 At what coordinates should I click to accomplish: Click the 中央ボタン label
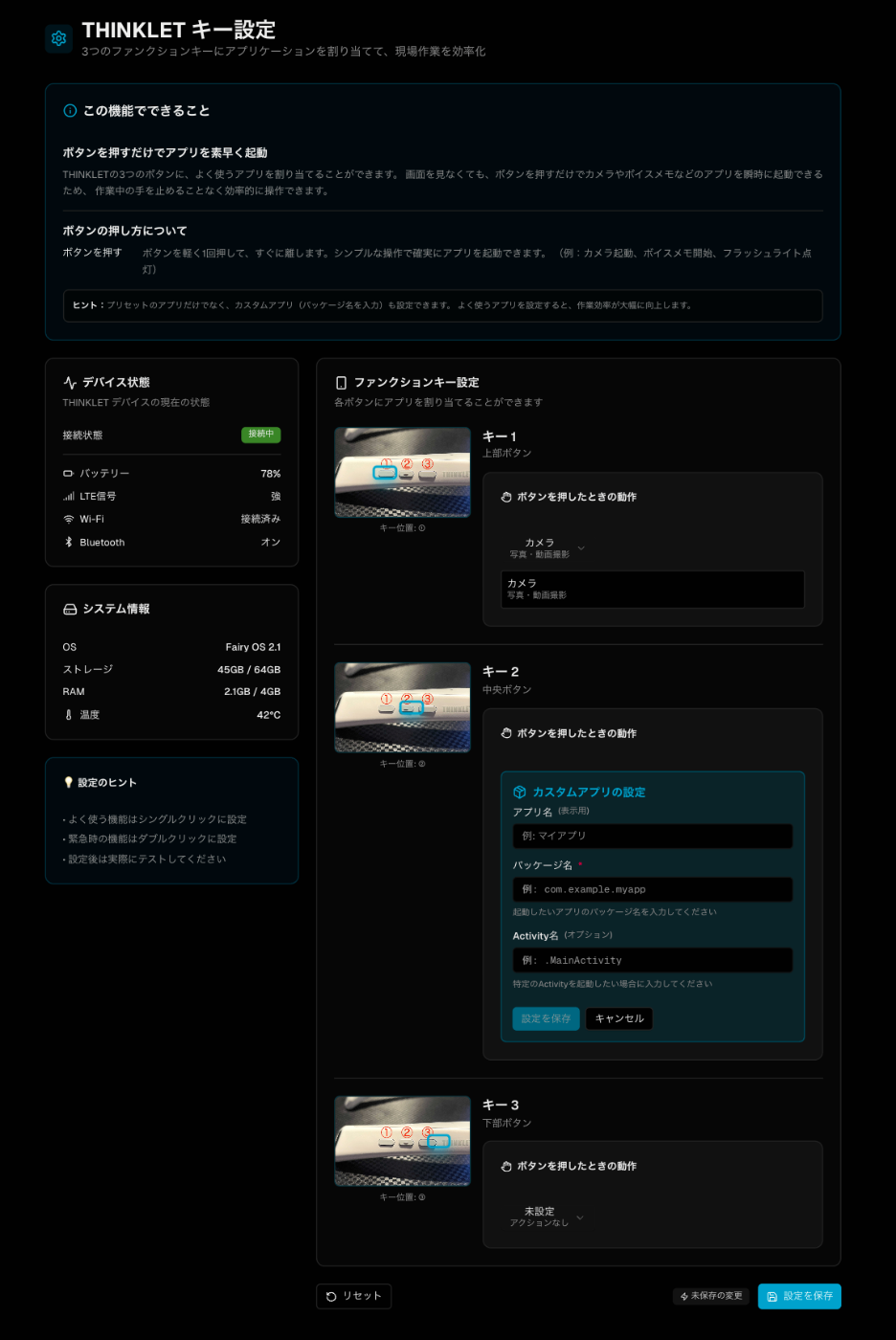(x=506, y=690)
